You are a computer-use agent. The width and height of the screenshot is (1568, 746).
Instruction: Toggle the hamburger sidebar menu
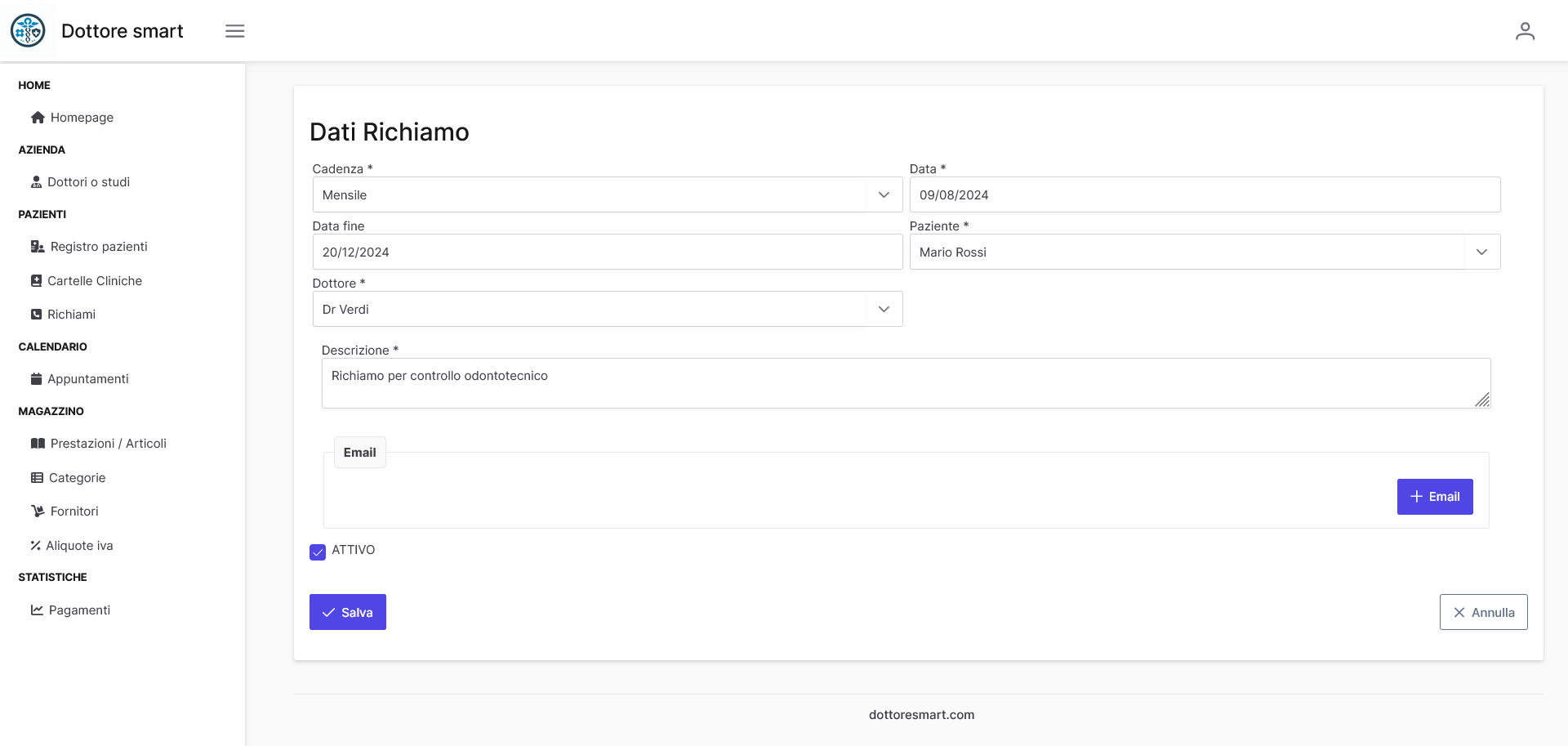(x=235, y=31)
